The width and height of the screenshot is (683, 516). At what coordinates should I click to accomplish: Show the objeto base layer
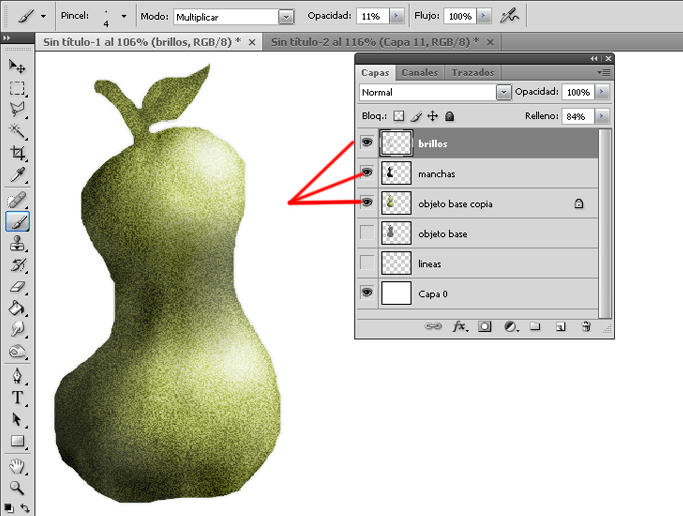click(367, 233)
